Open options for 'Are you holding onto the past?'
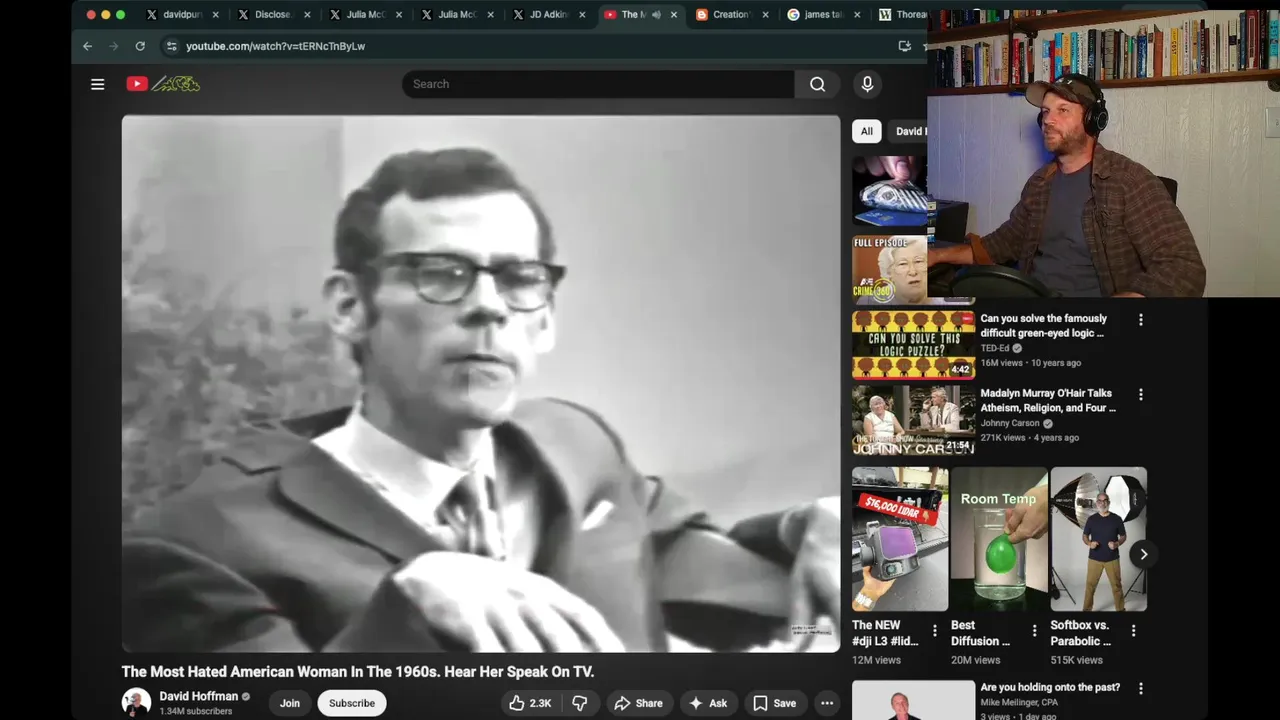1280x720 pixels. pyautogui.click(x=1141, y=688)
